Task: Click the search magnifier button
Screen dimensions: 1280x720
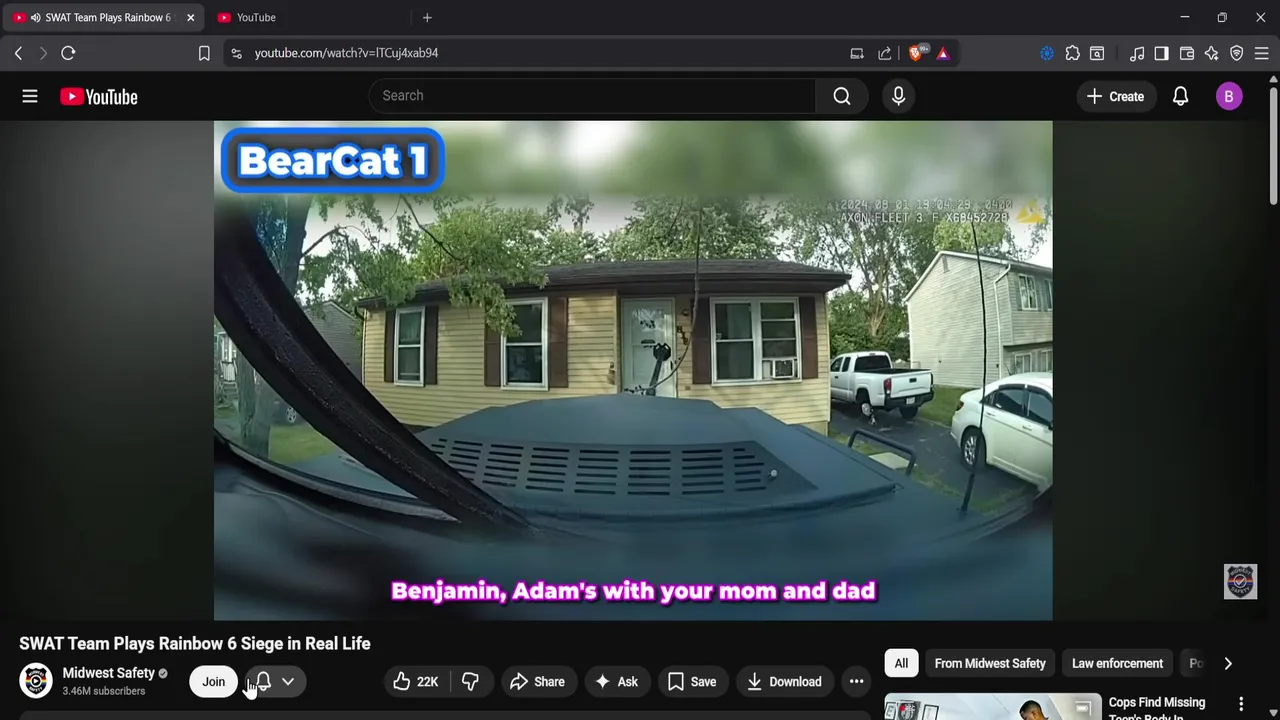Action: 842,96
